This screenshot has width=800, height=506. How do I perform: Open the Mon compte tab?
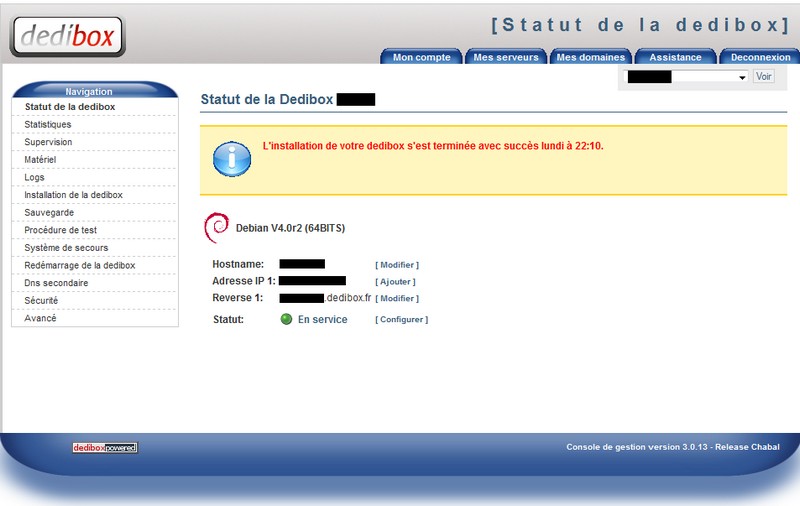[x=421, y=57]
